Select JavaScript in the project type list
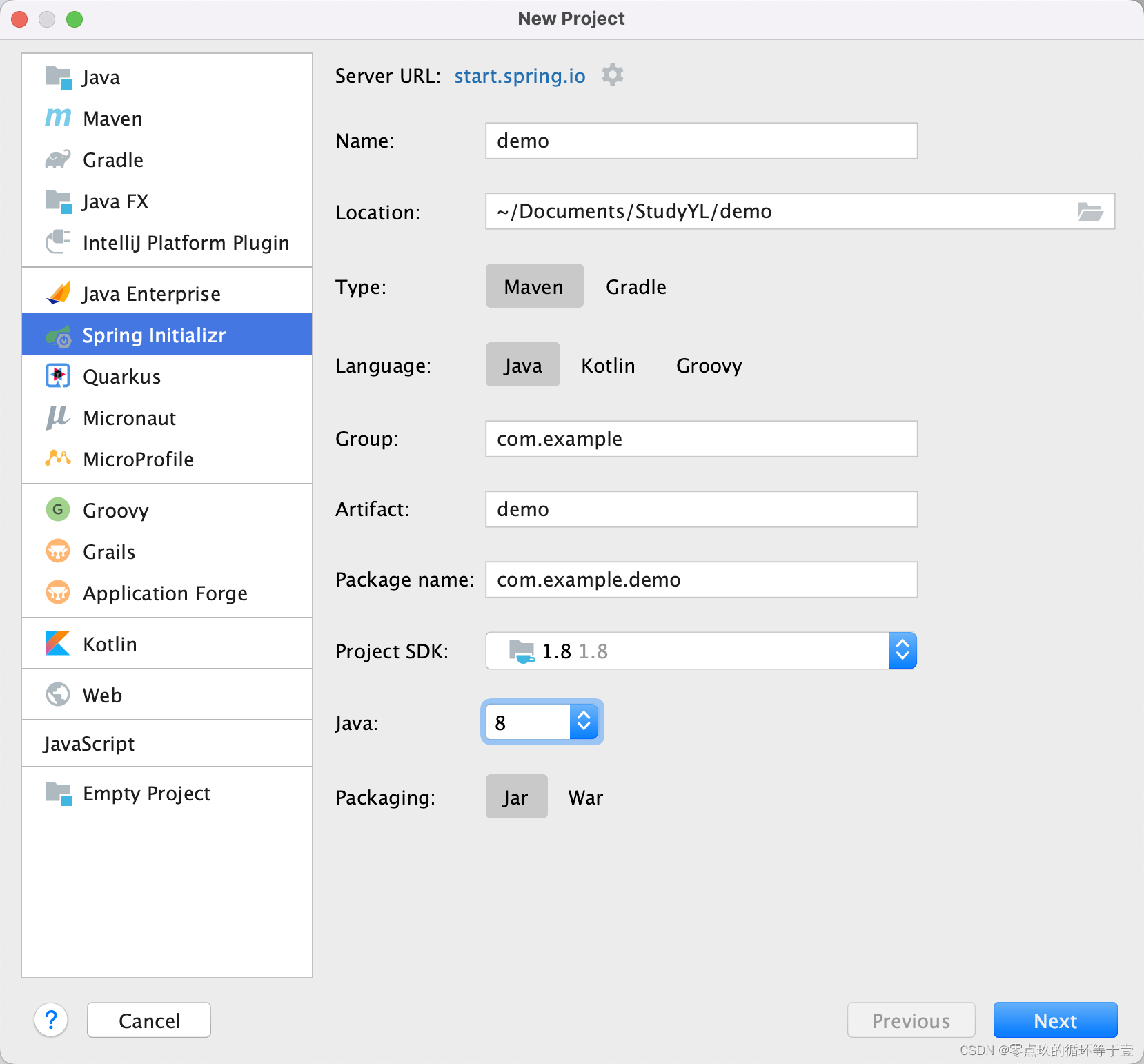 (167, 744)
